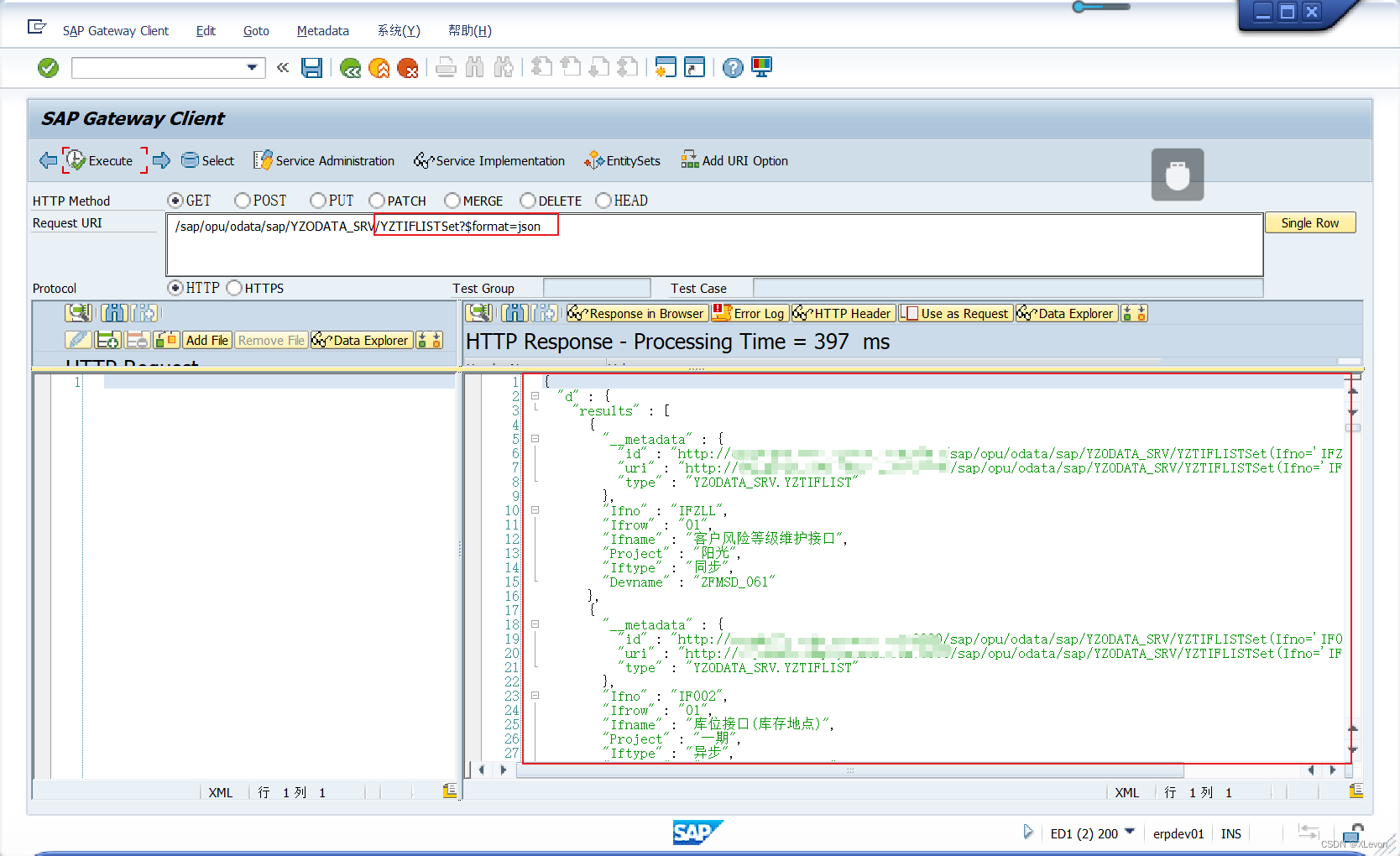Click the green Back icon
Screen dimensions: 1400x856
351,68
